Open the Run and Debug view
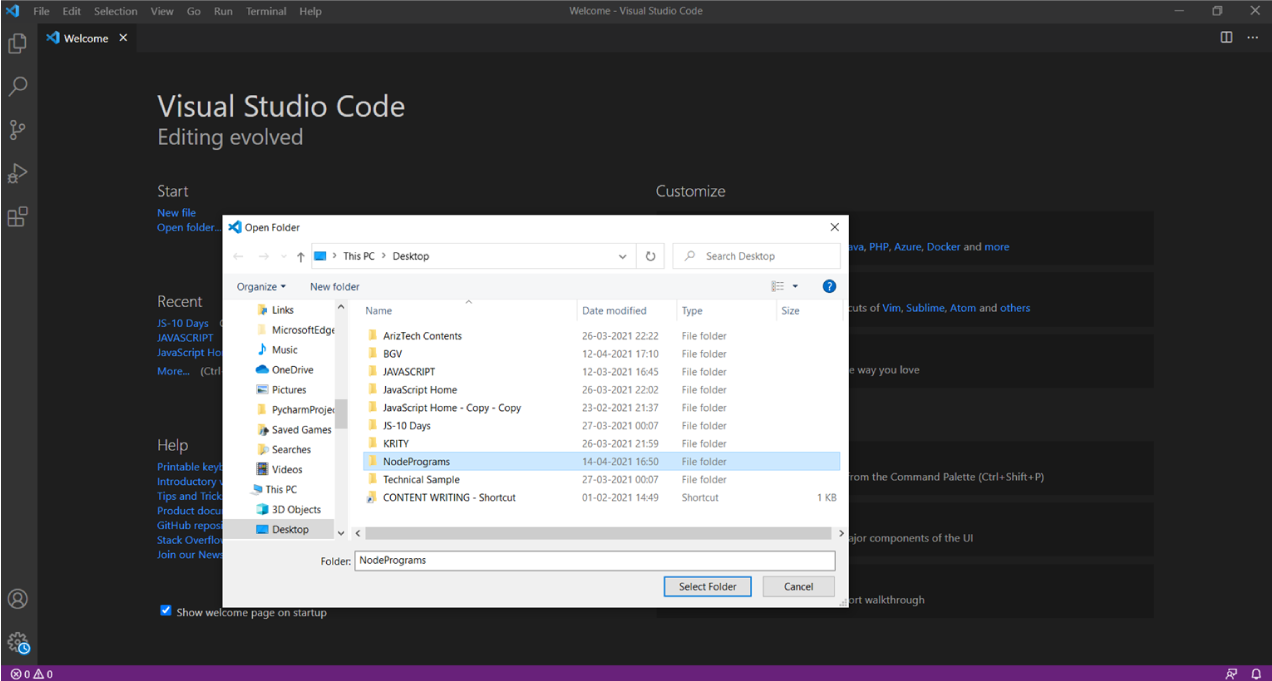 (18, 173)
